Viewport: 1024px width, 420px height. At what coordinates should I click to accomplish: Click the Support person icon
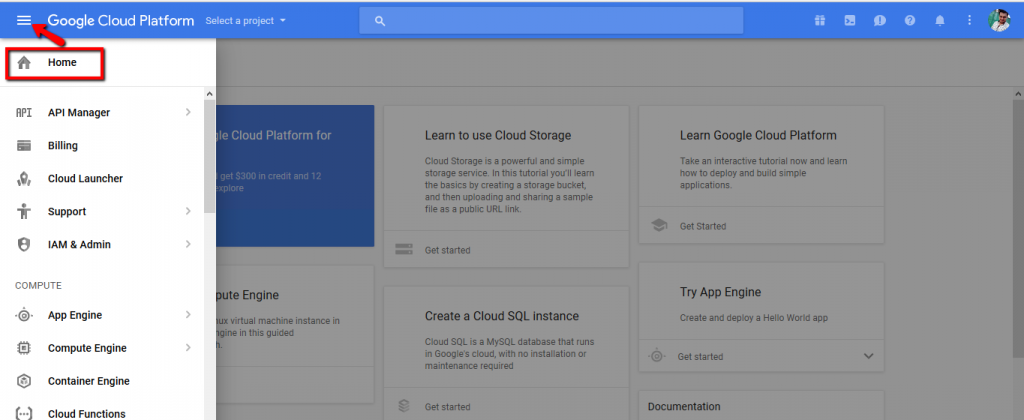(24, 211)
